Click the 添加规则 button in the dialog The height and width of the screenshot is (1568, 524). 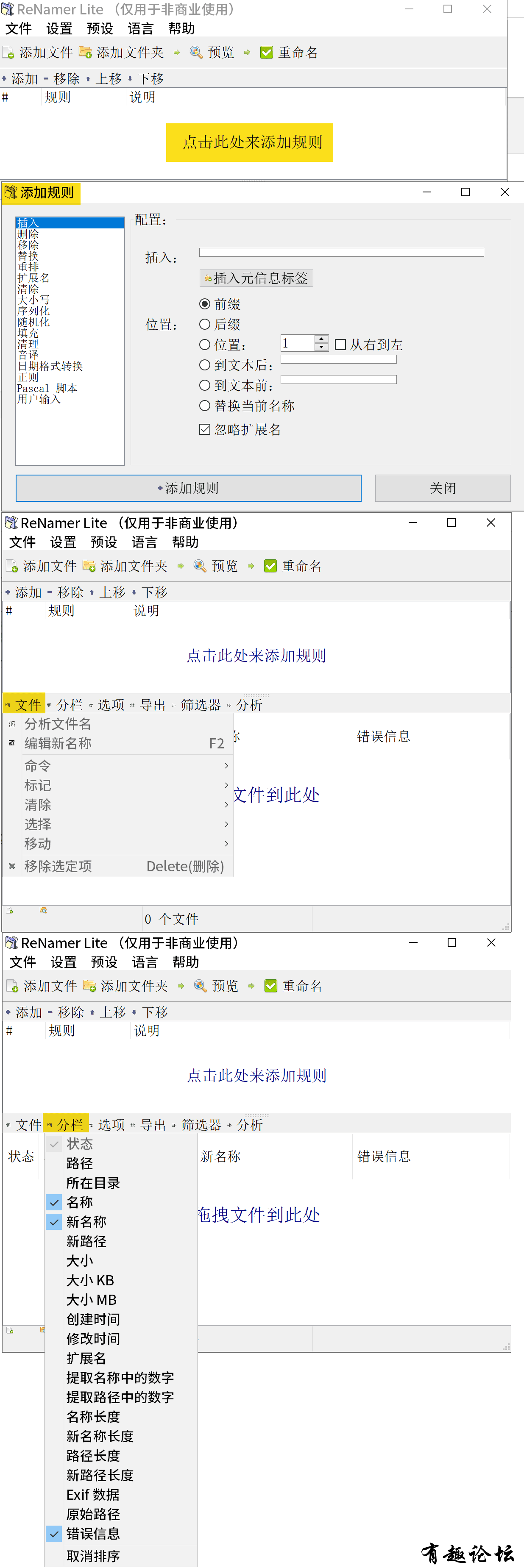click(189, 488)
